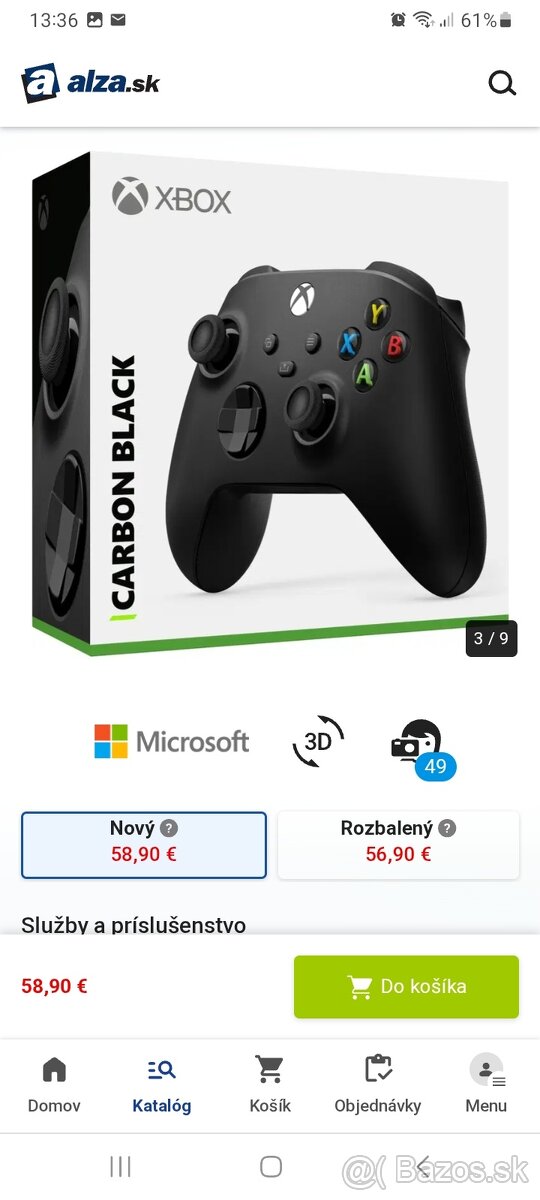The image size is (540, 1200).
Task: Tap help icon next to Rozbalený
Action: pyautogui.click(x=447, y=828)
